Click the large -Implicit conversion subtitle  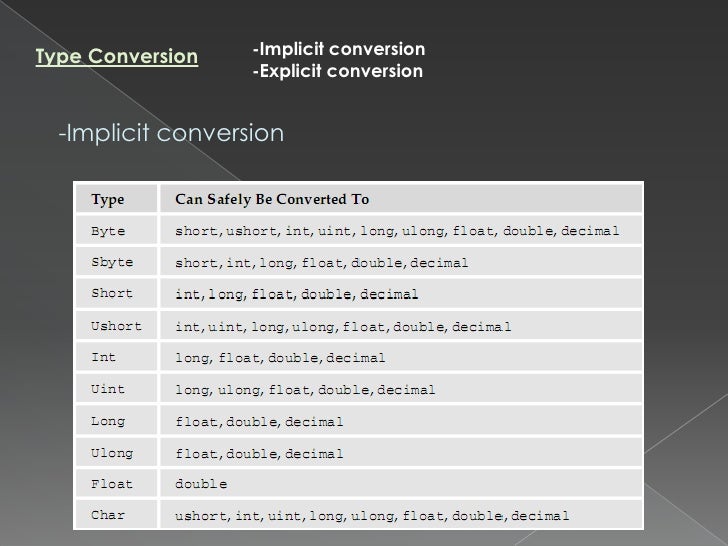(x=171, y=133)
